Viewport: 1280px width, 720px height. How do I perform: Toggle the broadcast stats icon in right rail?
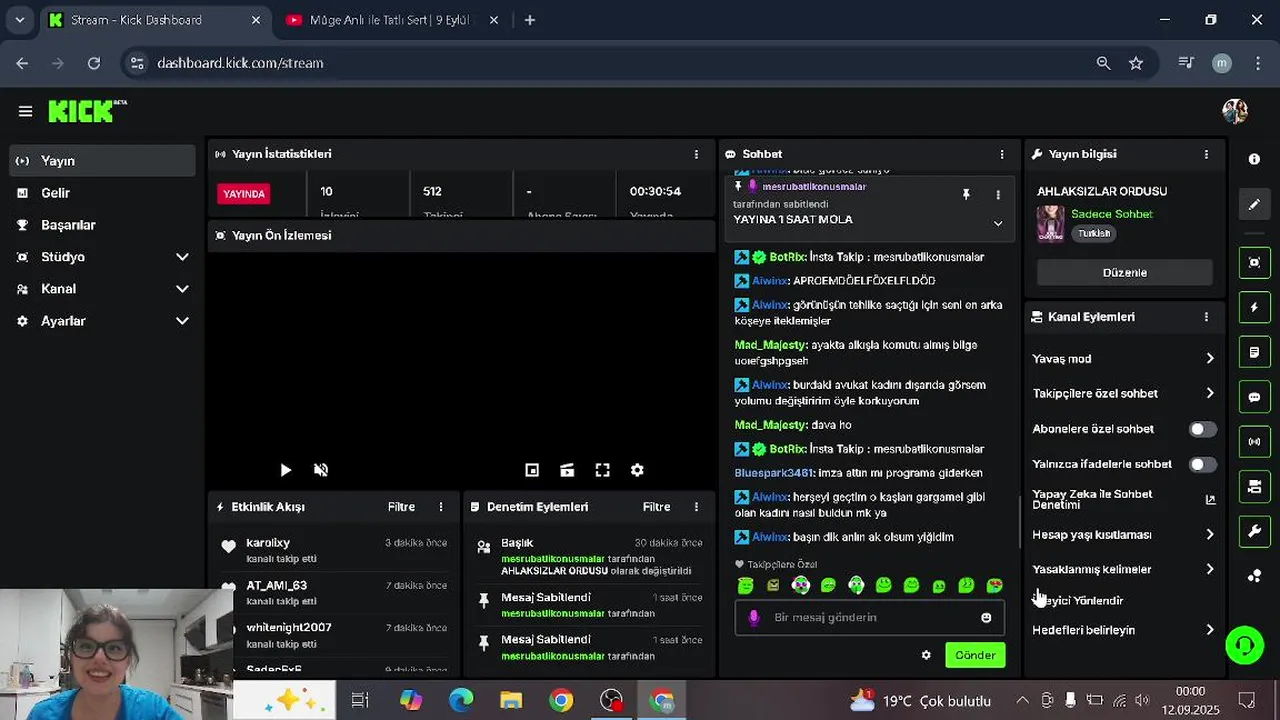(1254, 441)
